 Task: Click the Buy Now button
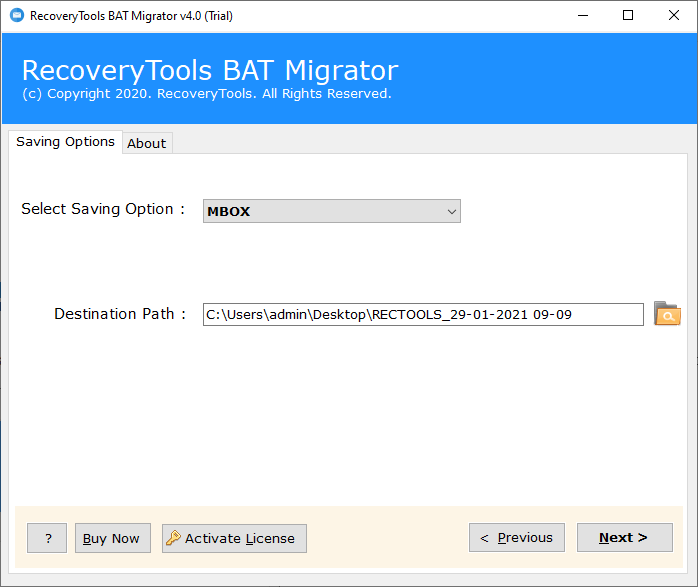point(113,538)
